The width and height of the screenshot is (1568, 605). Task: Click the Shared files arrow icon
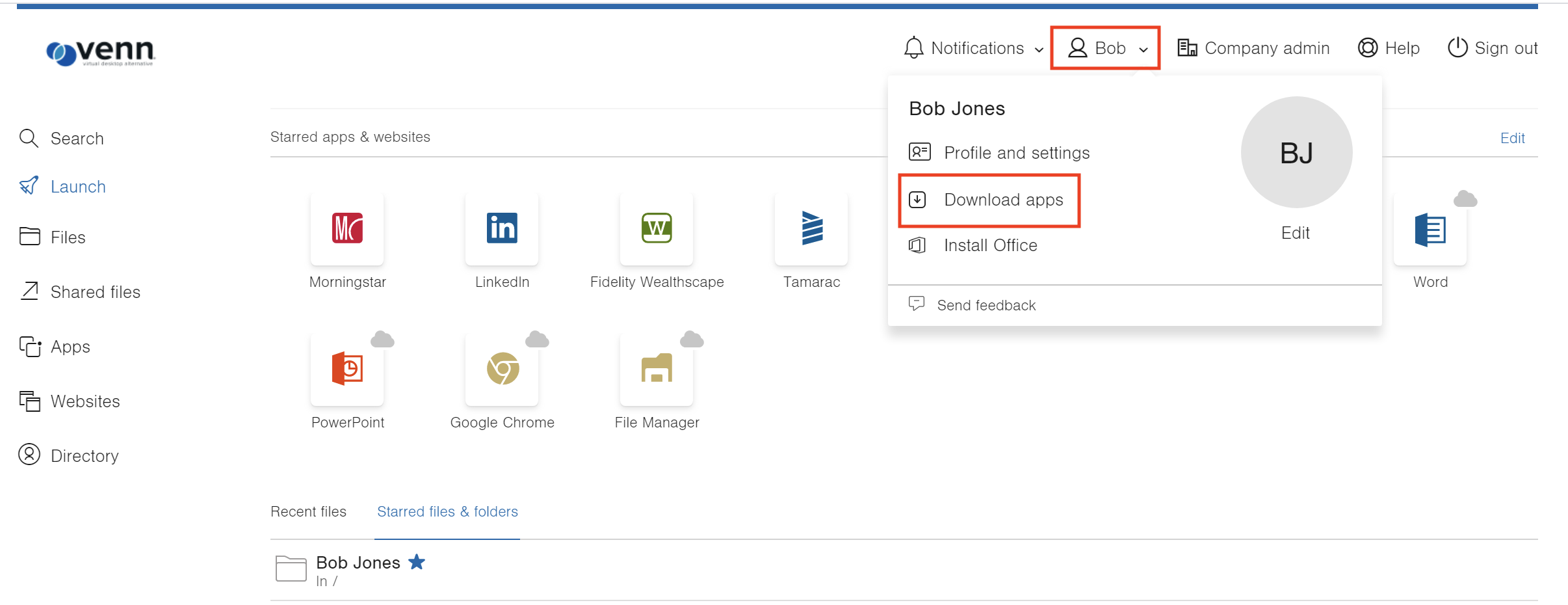click(x=29, y=291)
